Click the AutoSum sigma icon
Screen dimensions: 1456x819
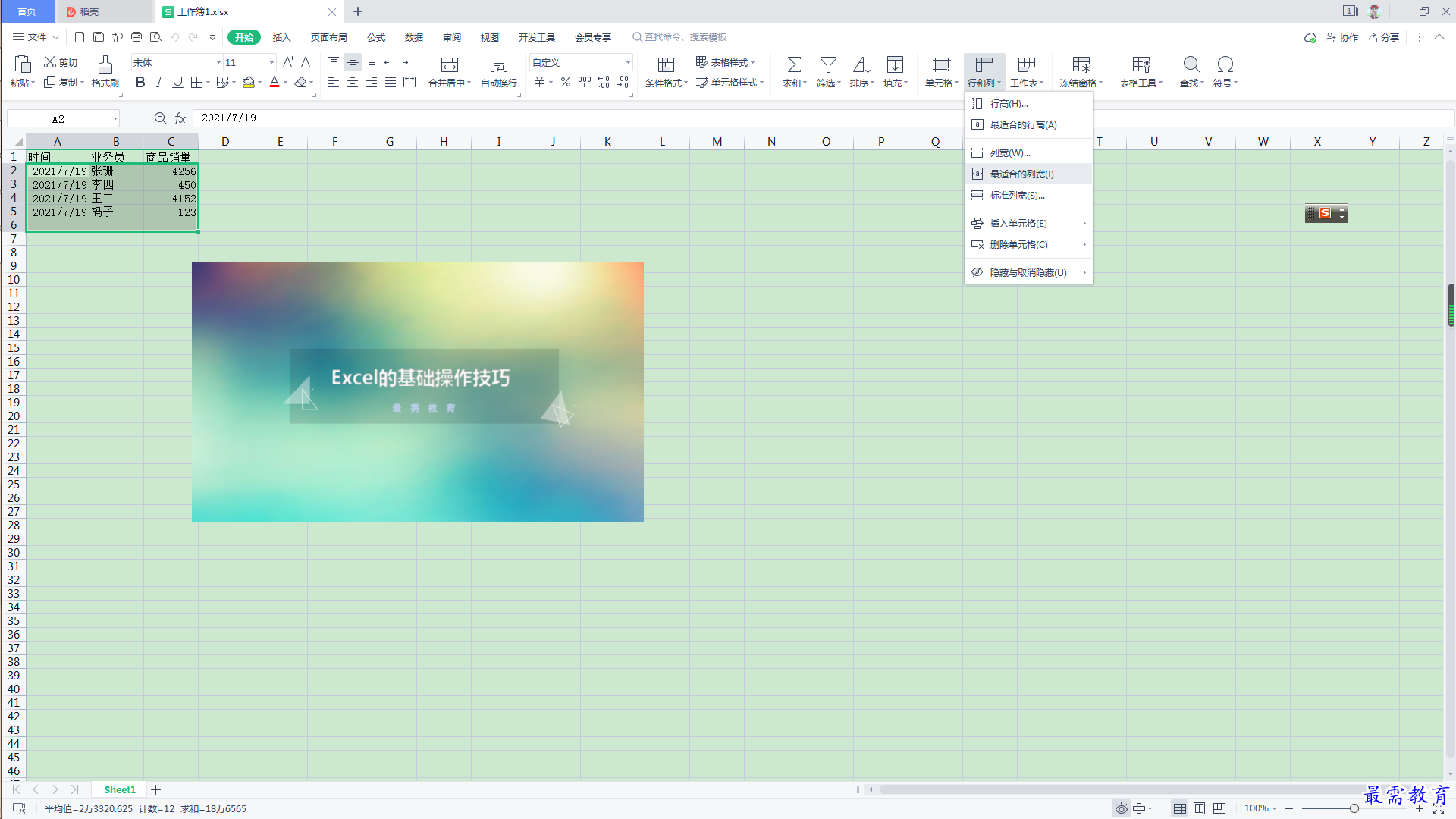click(x=794, y=64)
